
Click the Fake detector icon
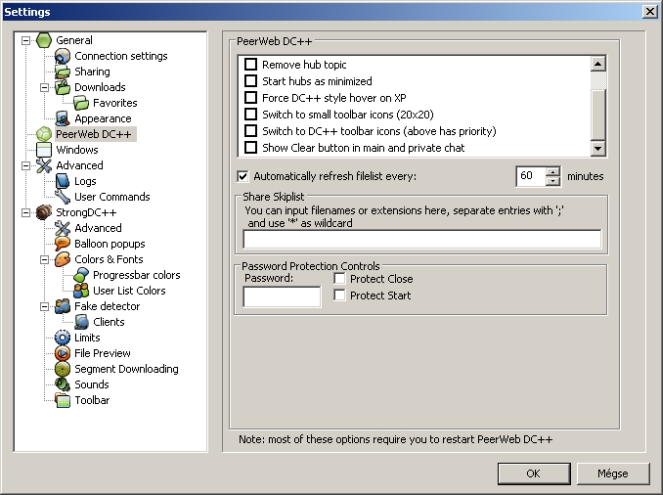click(63, 306)
